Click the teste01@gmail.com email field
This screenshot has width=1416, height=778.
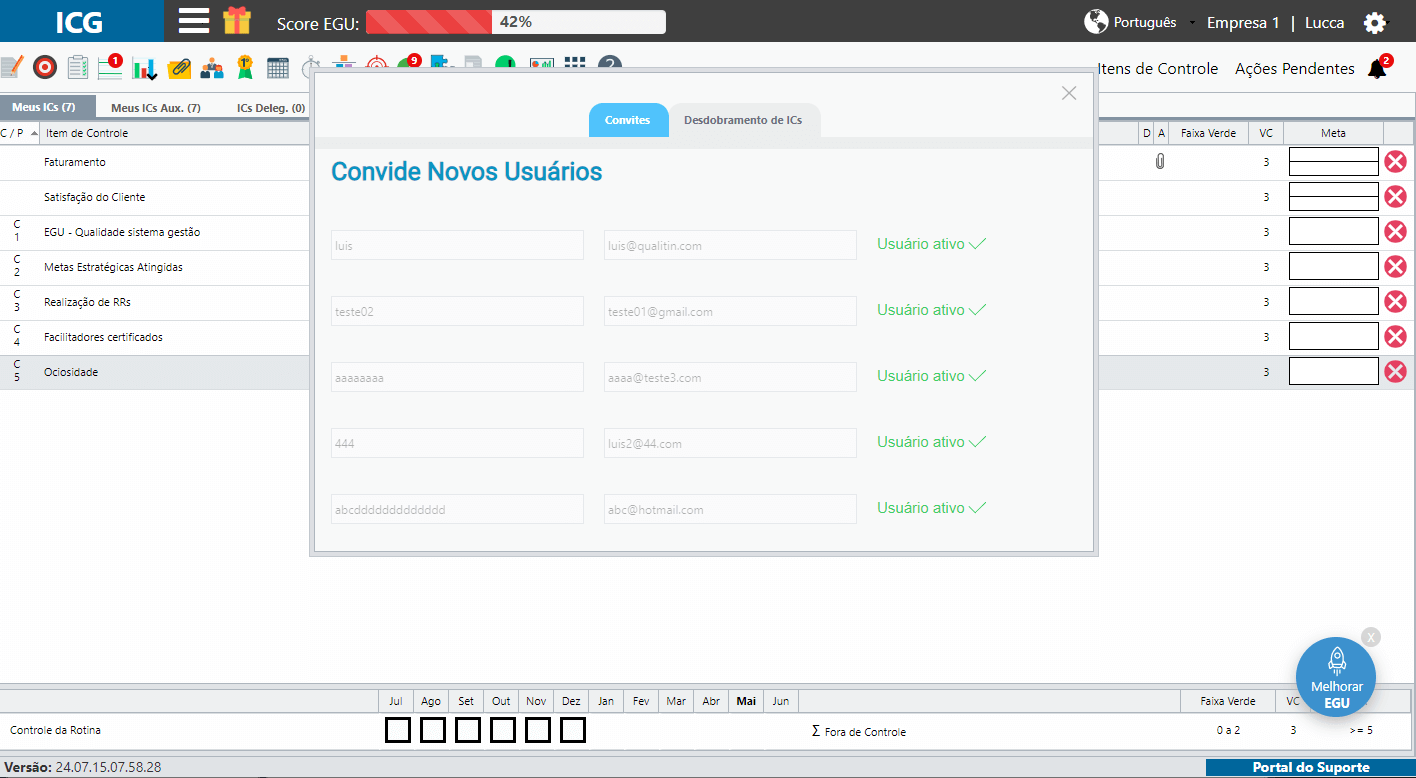pyautogui.click(x=730, y=311)
